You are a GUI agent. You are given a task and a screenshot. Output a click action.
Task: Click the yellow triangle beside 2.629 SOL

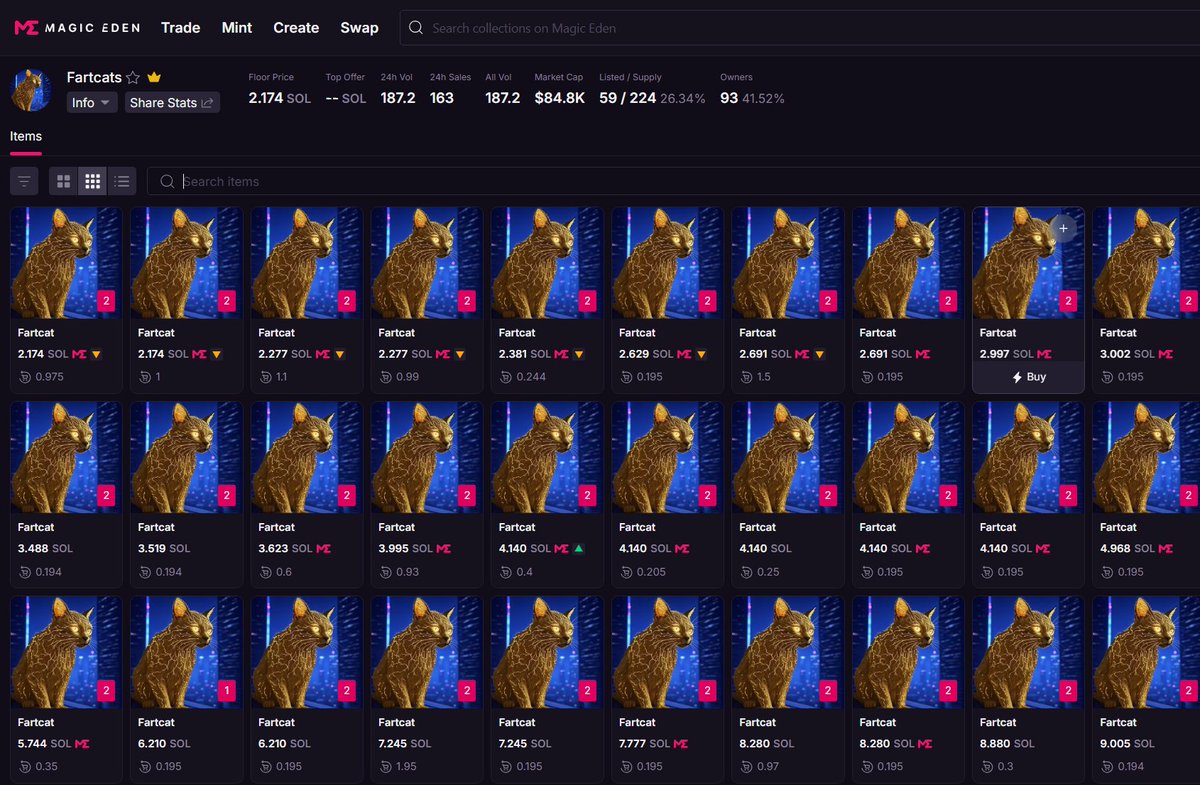701,354
